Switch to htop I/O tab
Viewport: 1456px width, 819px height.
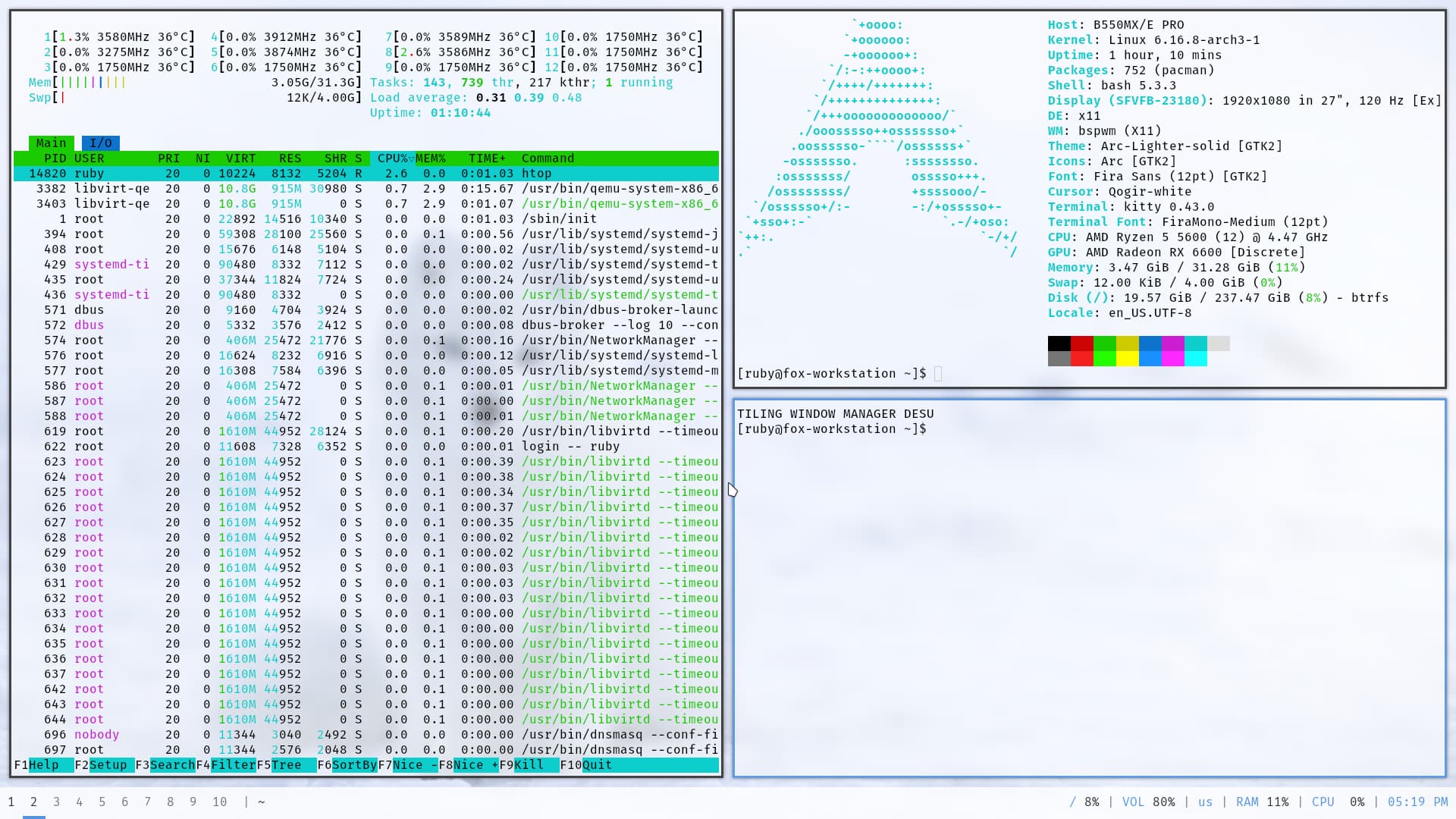(100, 143)
